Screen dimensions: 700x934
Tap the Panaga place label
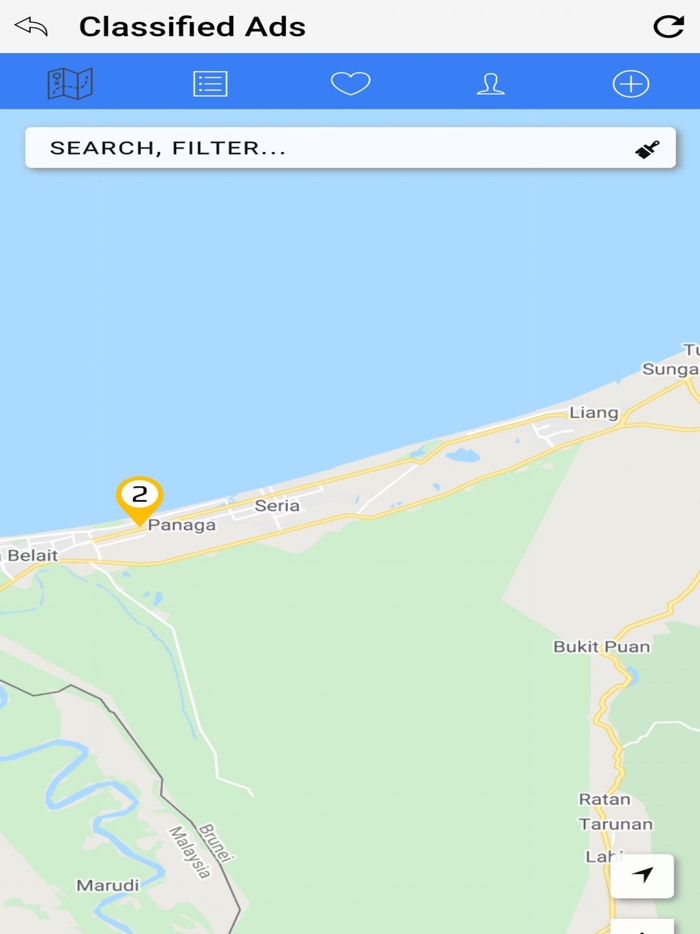182,525
